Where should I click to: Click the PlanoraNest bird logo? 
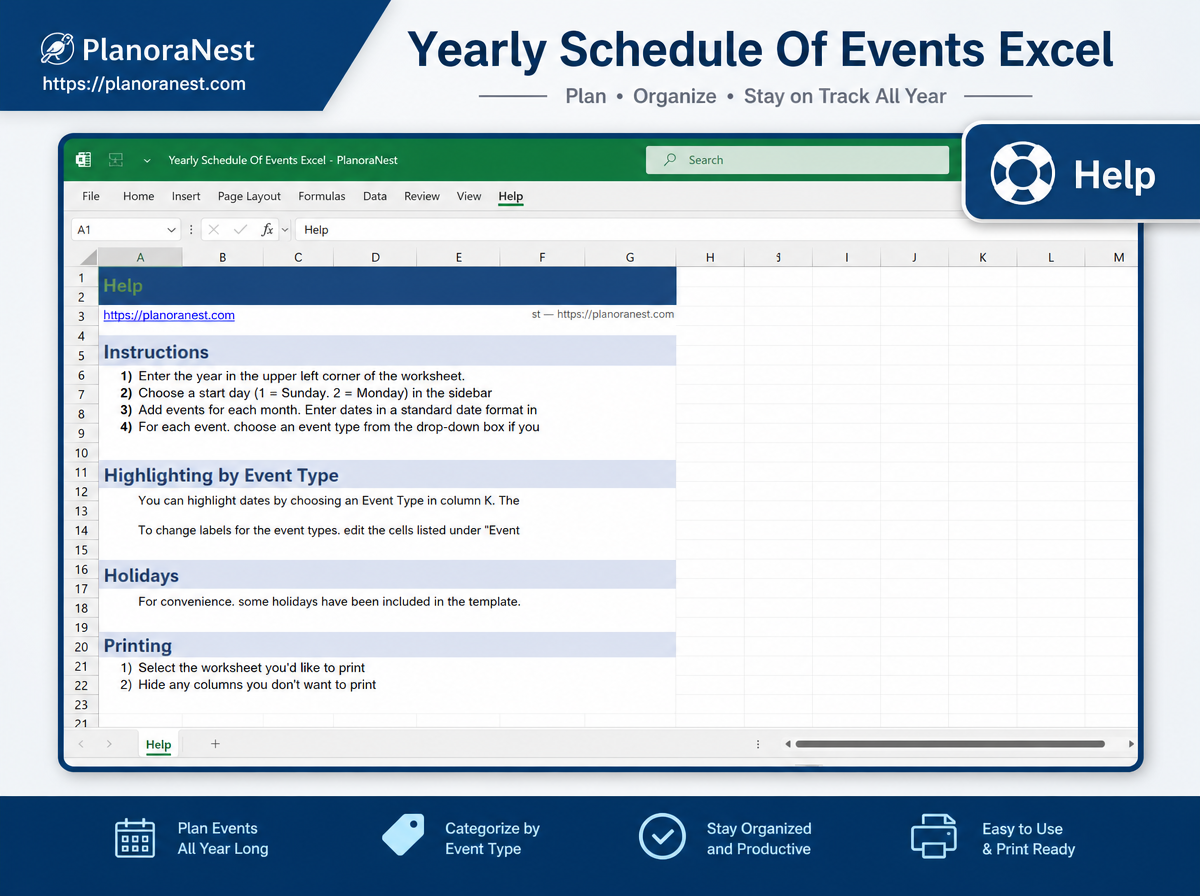click(60, 49)
